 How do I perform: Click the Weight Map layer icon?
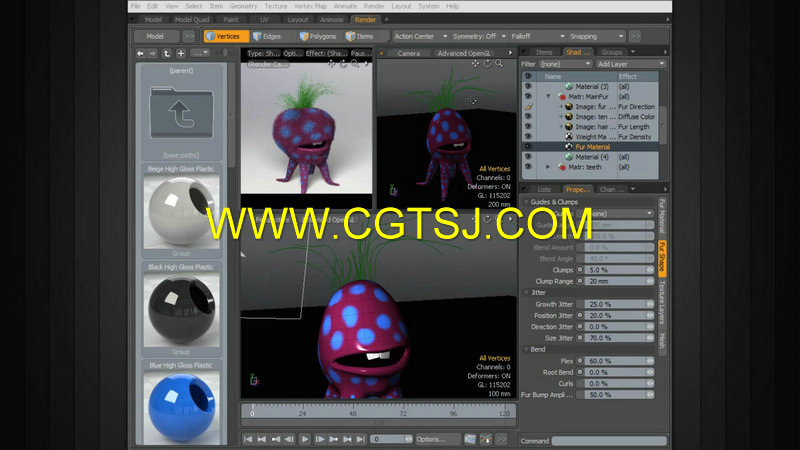(x=569, y=137)
